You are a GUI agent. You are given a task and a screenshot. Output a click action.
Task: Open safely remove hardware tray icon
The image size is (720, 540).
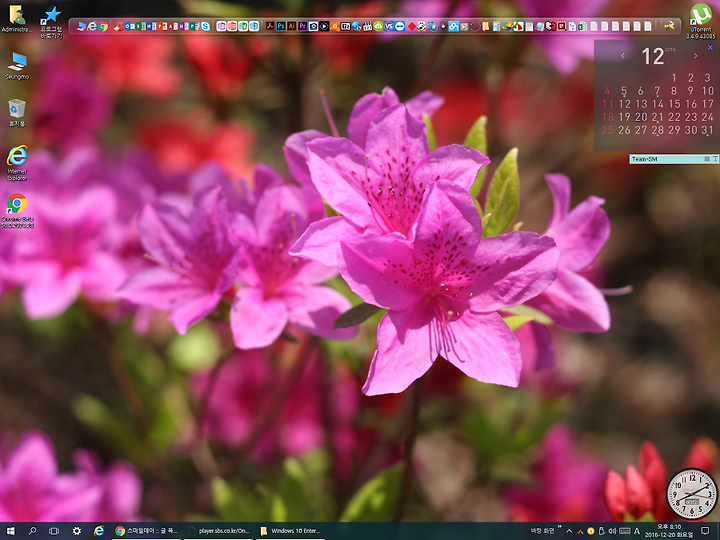[x=602, y=531]
